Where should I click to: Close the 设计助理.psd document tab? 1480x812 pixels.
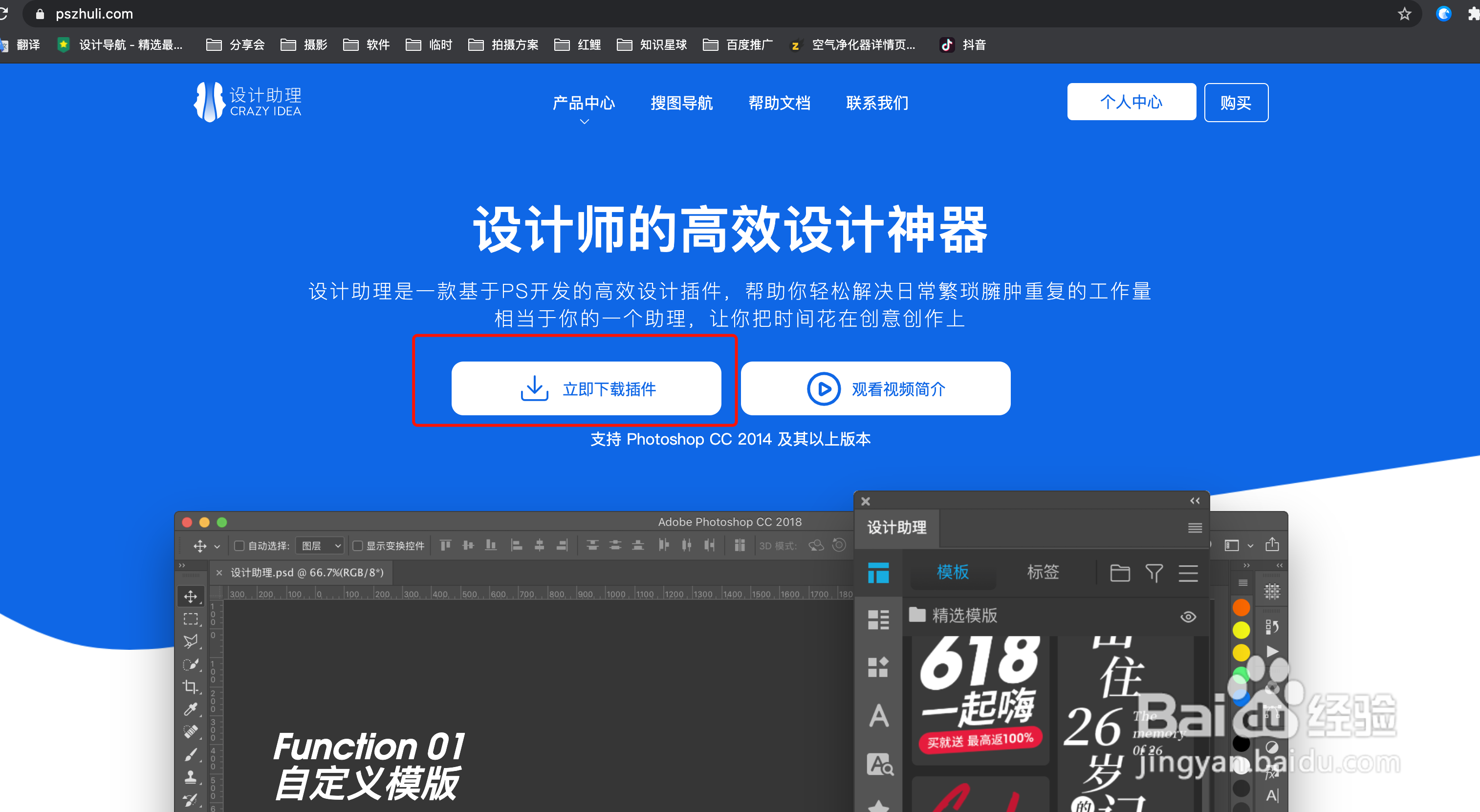click(x=219, y=573)
